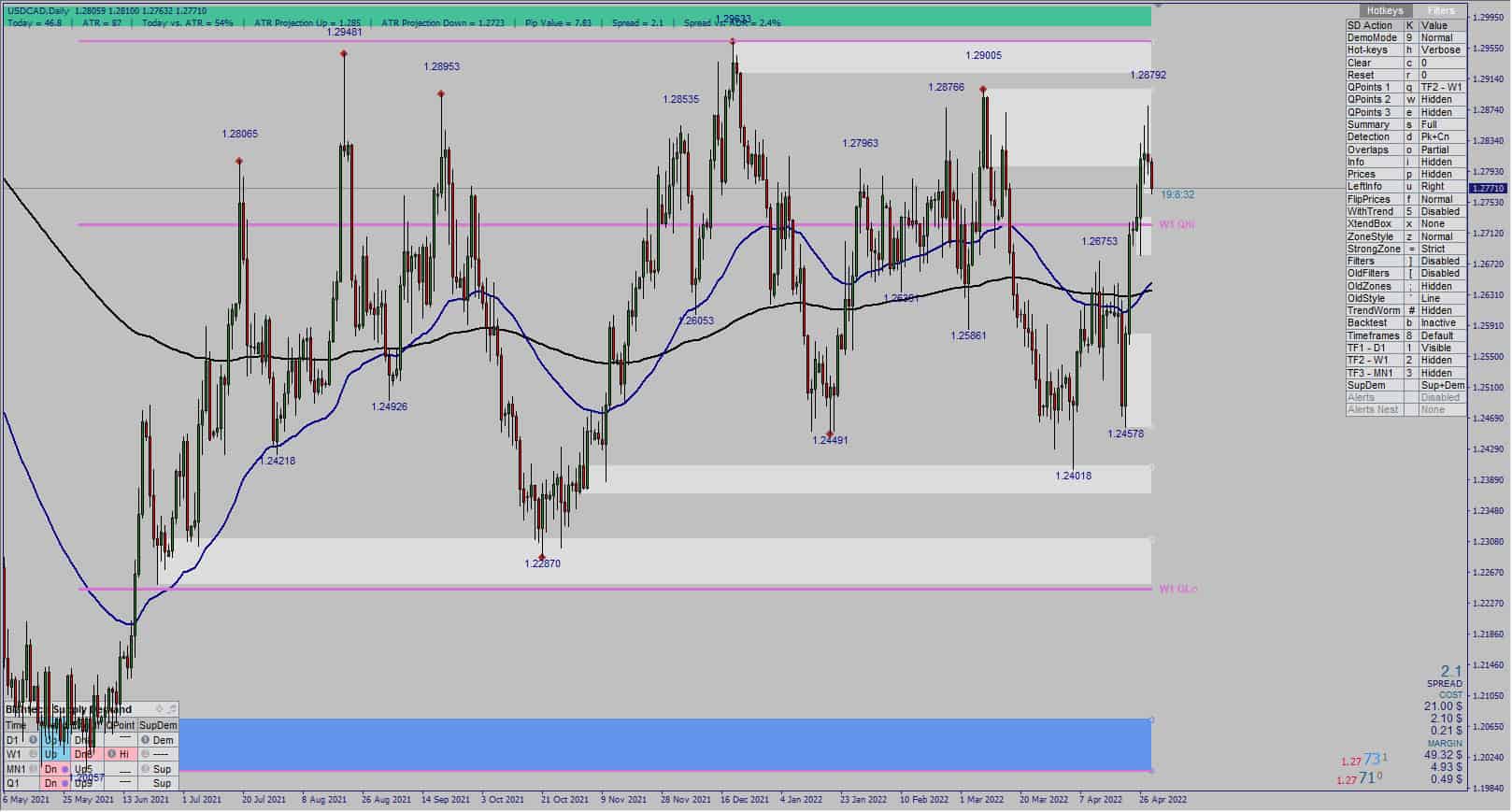Click the icon next to Sup in MN1 row
This screenshot has height=812, width=1512.
point(145,768)
